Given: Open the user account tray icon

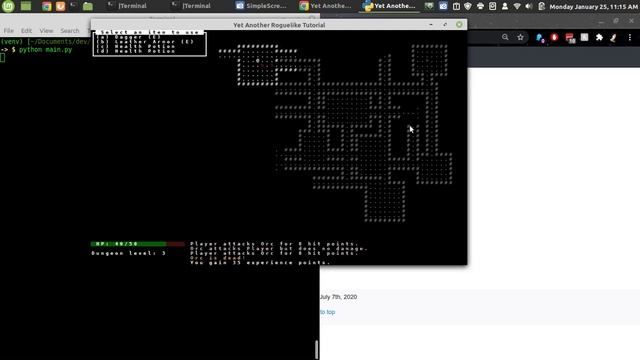Looking at the screenshot, I should point(505,6).
